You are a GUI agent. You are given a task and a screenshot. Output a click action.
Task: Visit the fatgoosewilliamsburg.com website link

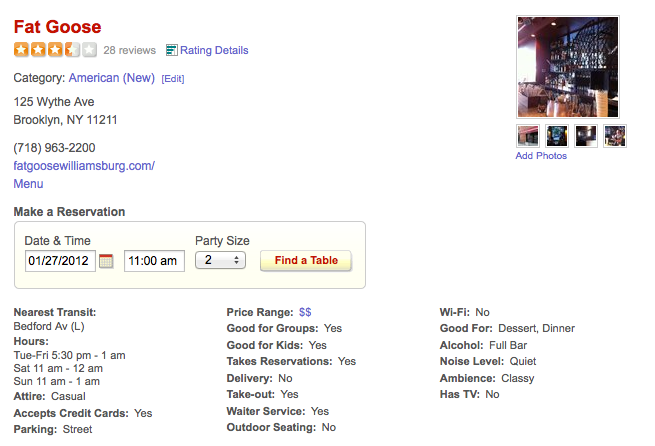coord(84,166)
